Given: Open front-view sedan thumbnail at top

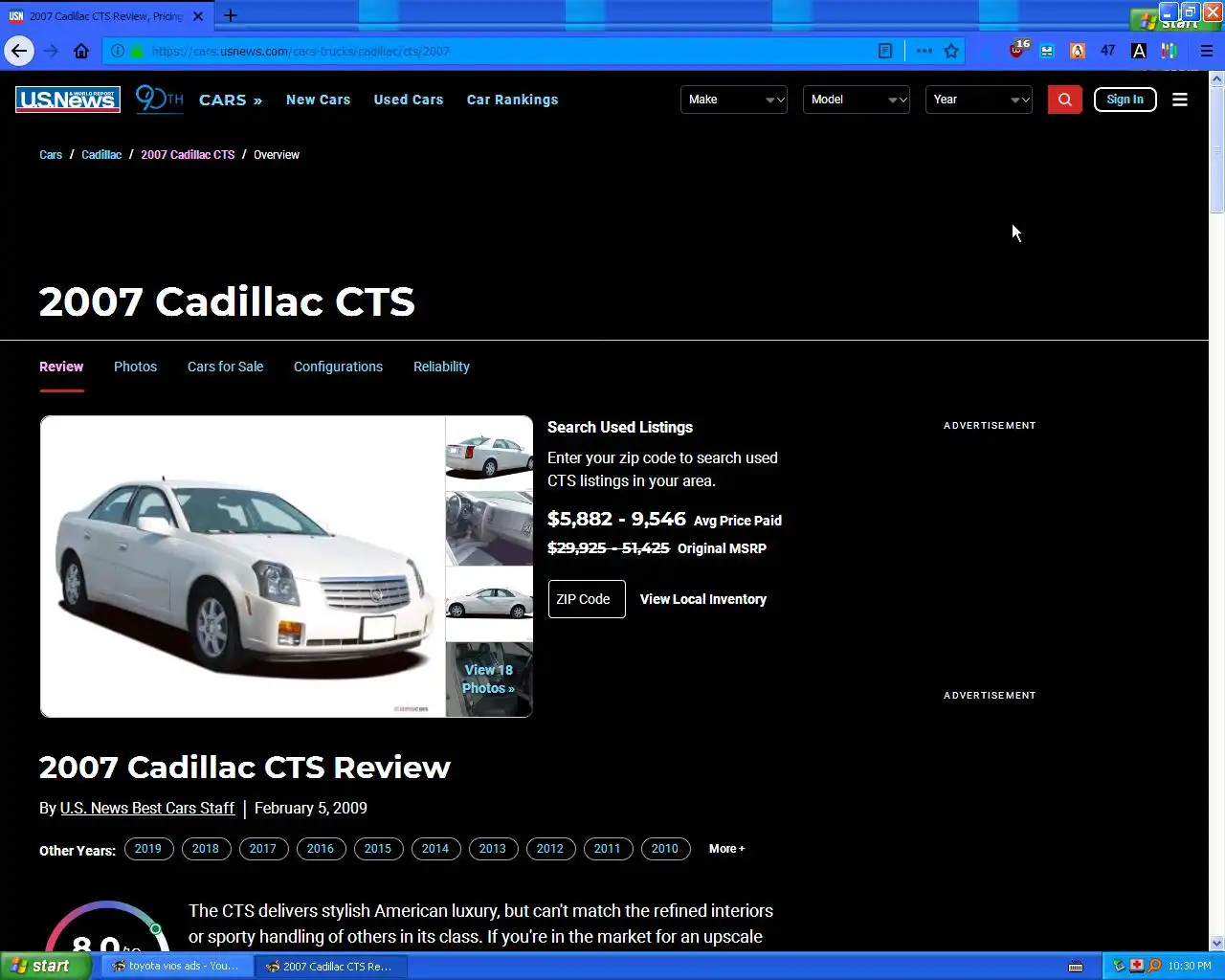Looking at the screenshot, I should pyautogui.click(x=489, y=453).
